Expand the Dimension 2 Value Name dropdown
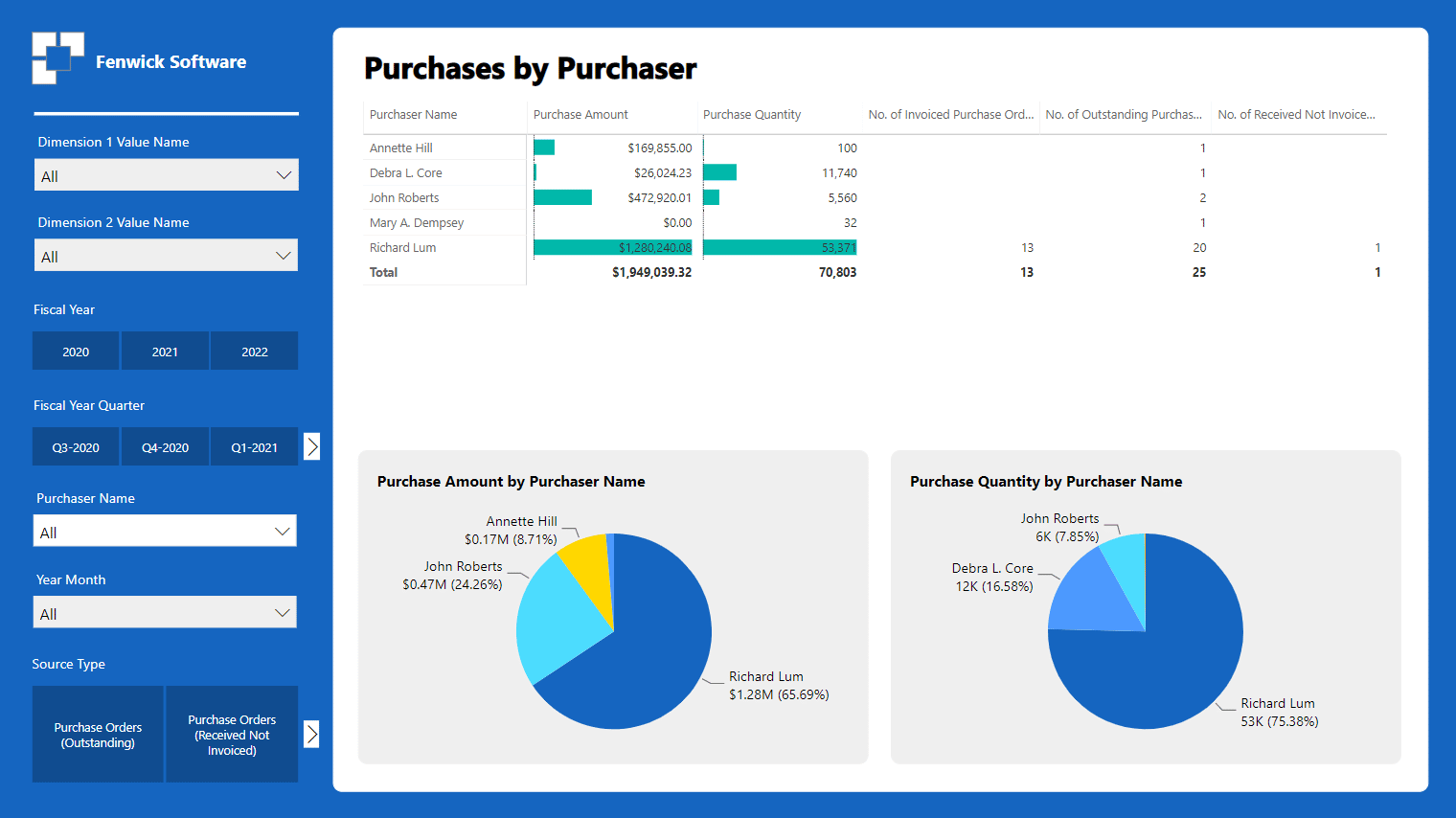The height and width of the screenshot is (818, 1456). click(x=166, y=256)
